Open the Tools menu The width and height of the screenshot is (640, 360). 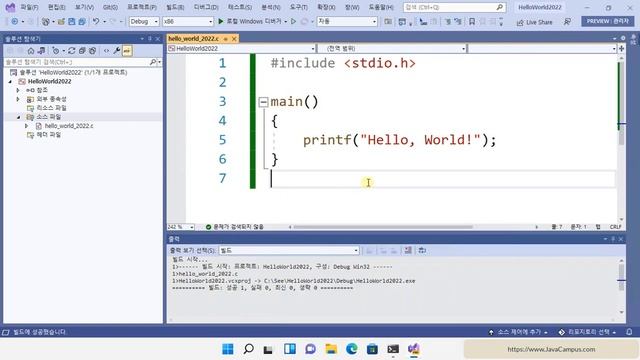(x=299, y=7)
